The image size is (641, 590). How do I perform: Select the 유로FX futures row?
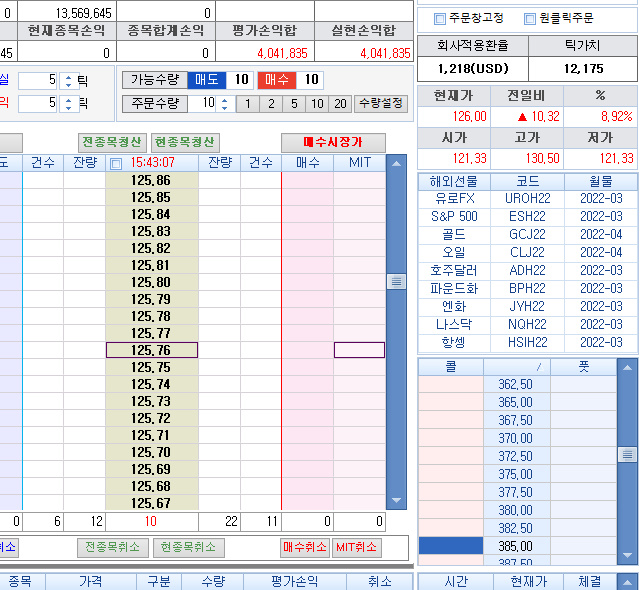click(527, 199)
